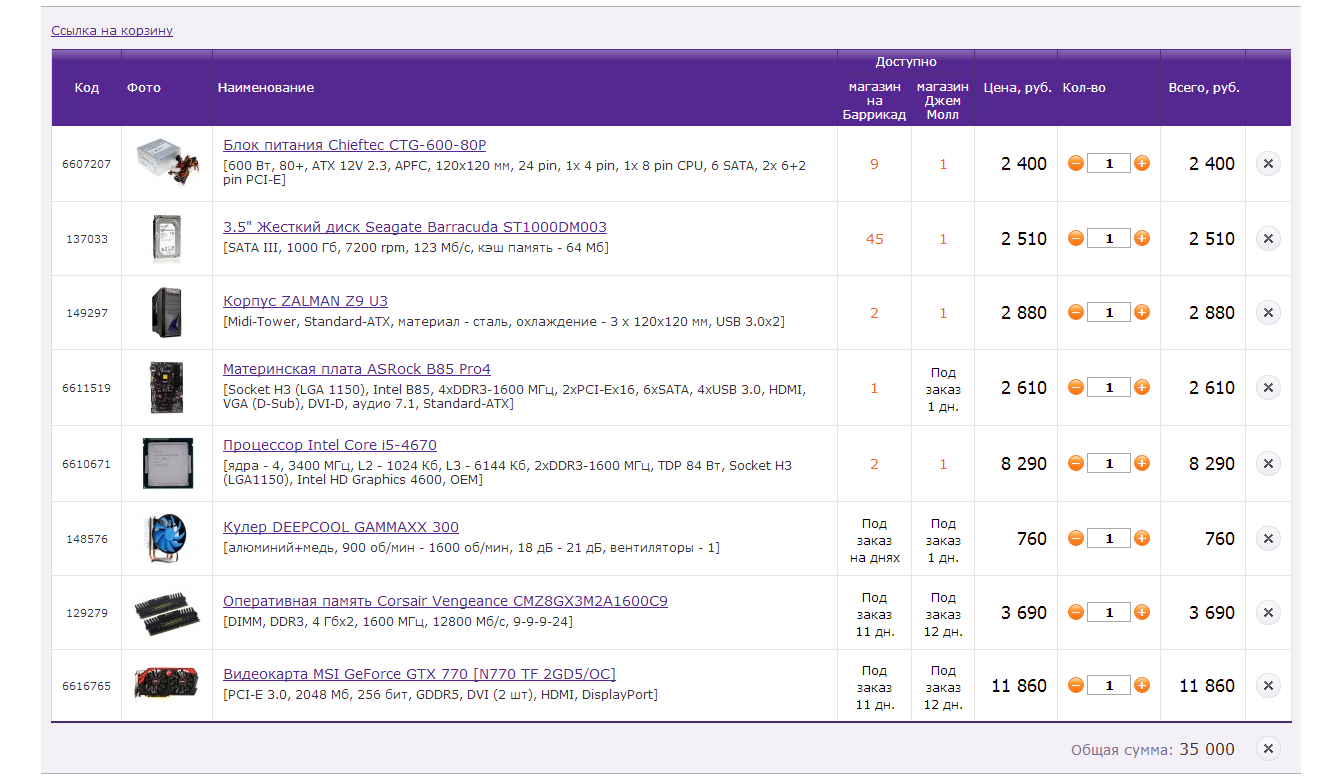Click the Всего, руб. column header
Viewport: 1333px width, 781px height.
1204,88
